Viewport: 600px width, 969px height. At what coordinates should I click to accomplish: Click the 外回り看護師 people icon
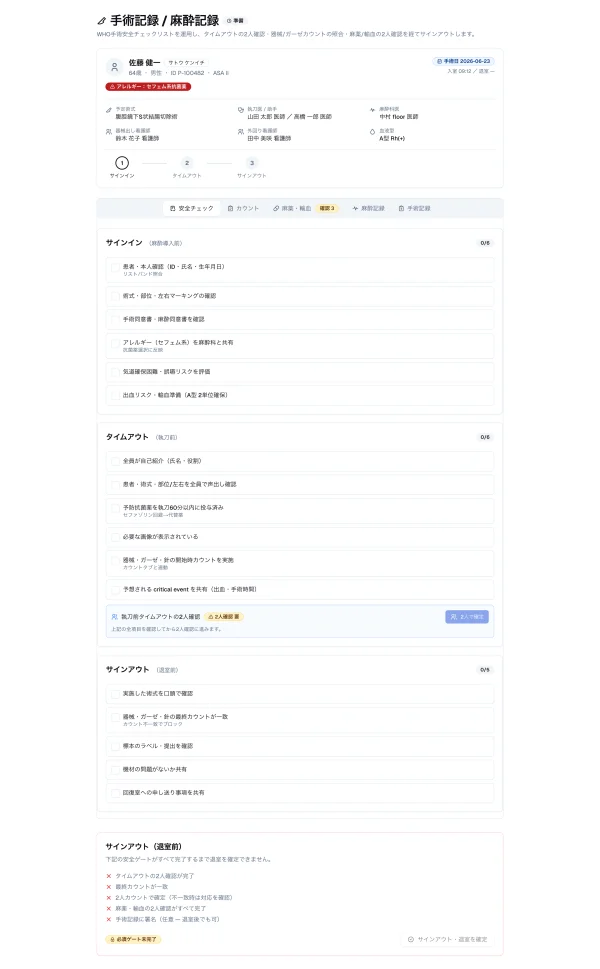pos(241,132)
